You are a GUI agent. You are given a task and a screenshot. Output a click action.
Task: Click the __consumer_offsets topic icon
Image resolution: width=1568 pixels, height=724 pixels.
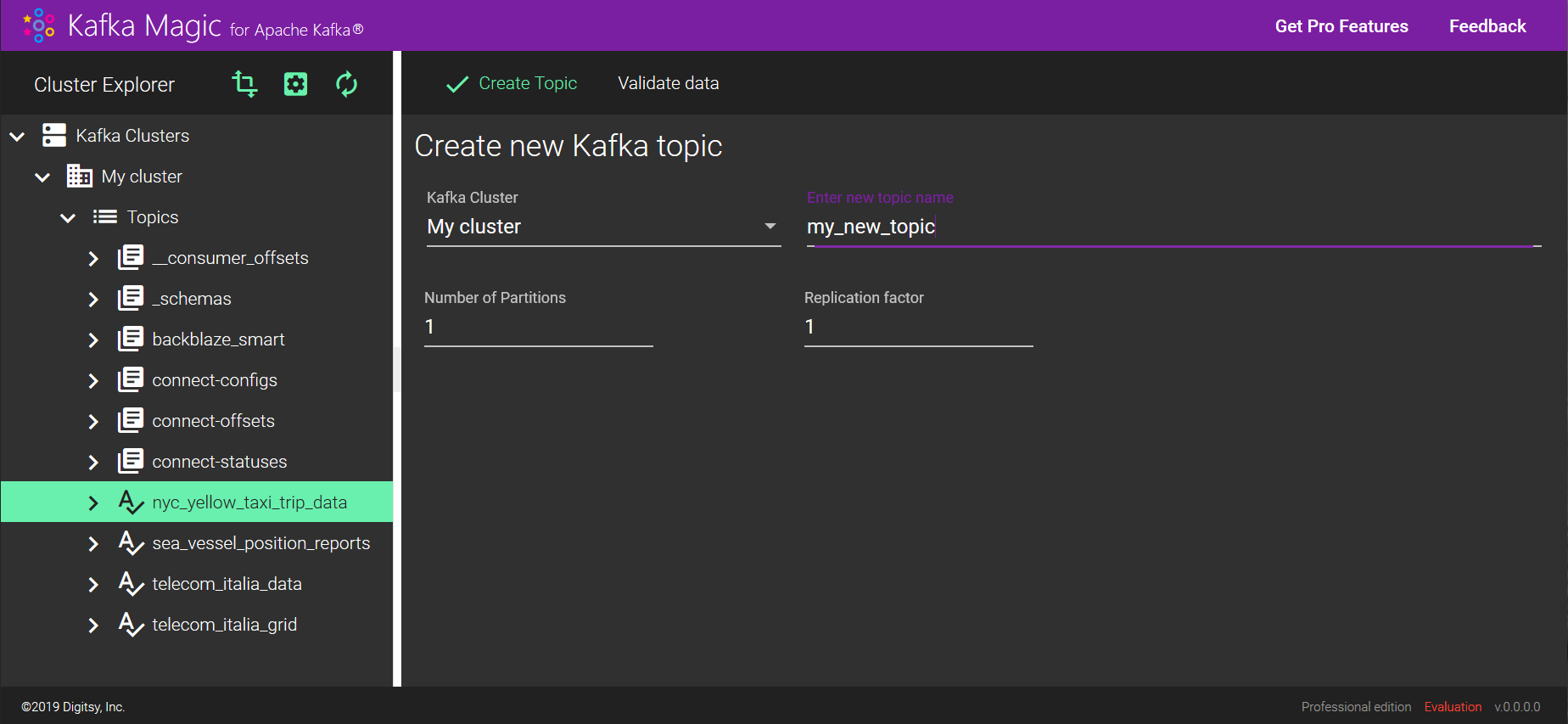(x=131, y=257)
